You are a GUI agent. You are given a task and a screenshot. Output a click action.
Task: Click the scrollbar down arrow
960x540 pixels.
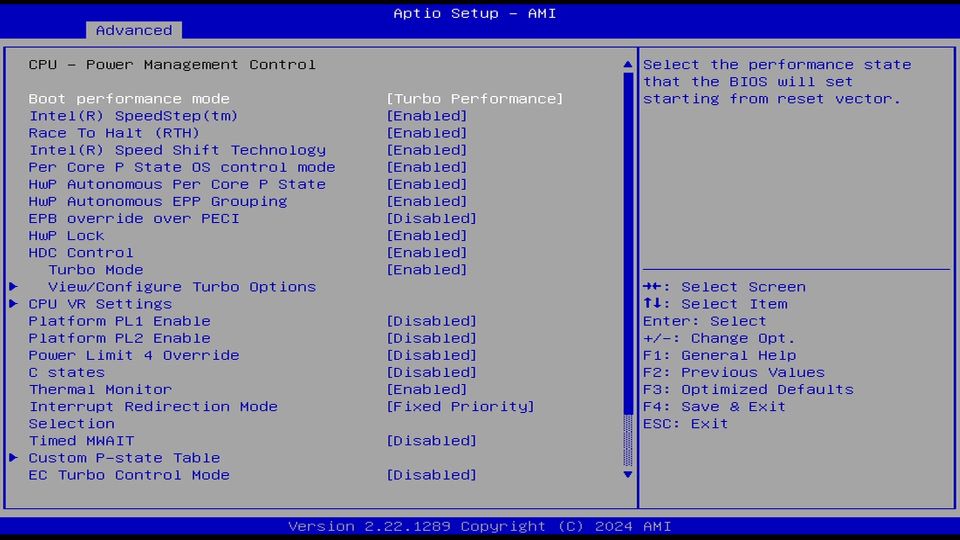click(628, 474)
